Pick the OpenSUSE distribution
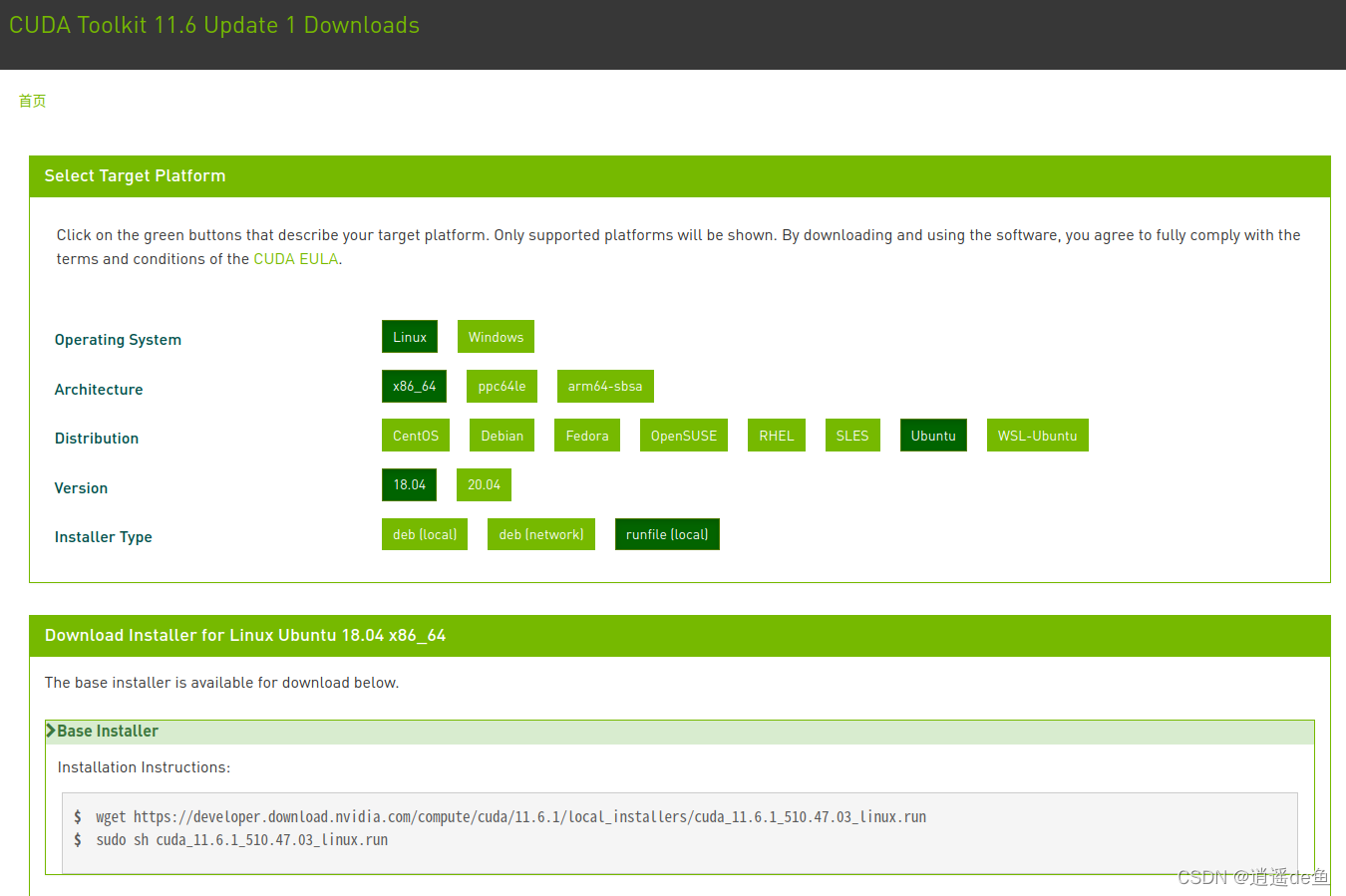 684,436
